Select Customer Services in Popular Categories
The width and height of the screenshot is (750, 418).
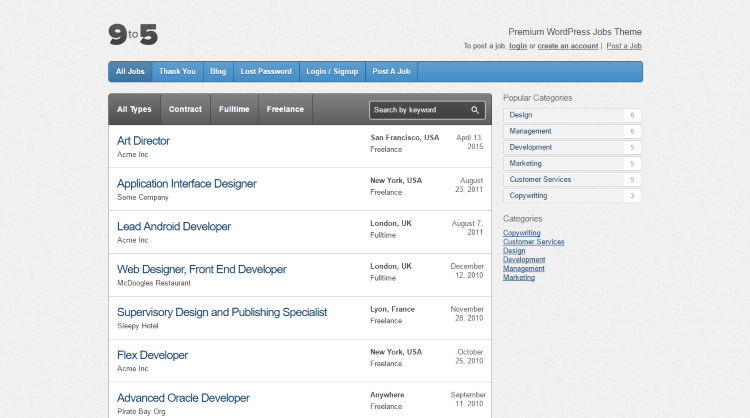pos(572,179)
